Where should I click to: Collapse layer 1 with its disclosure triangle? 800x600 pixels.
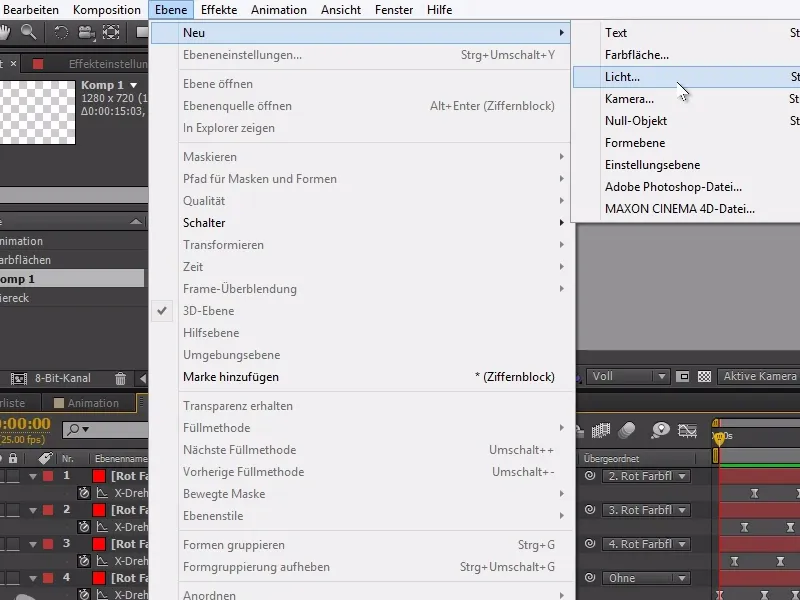coord(33,475)
